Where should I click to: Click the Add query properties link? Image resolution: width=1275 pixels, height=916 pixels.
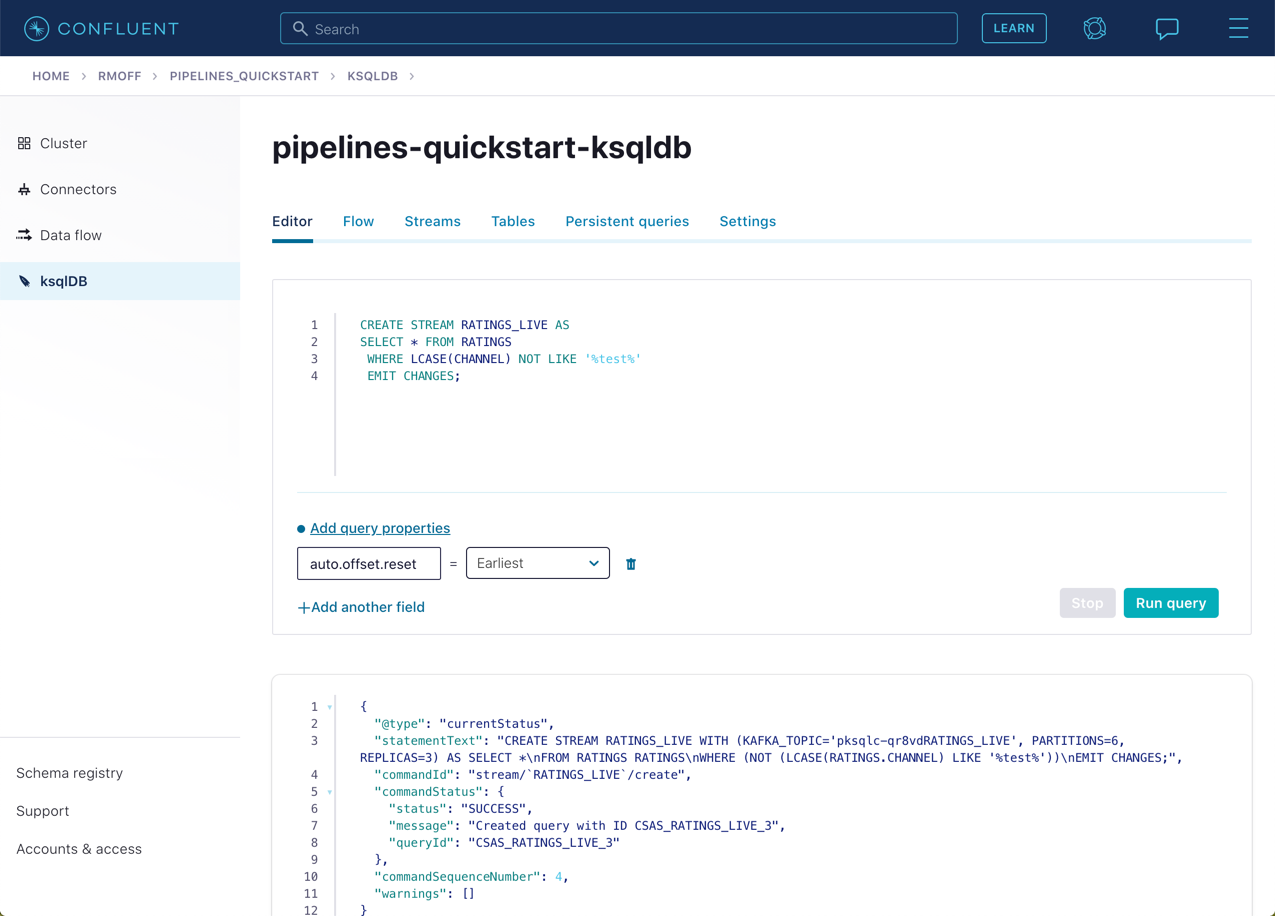click(x=380, y=528)
